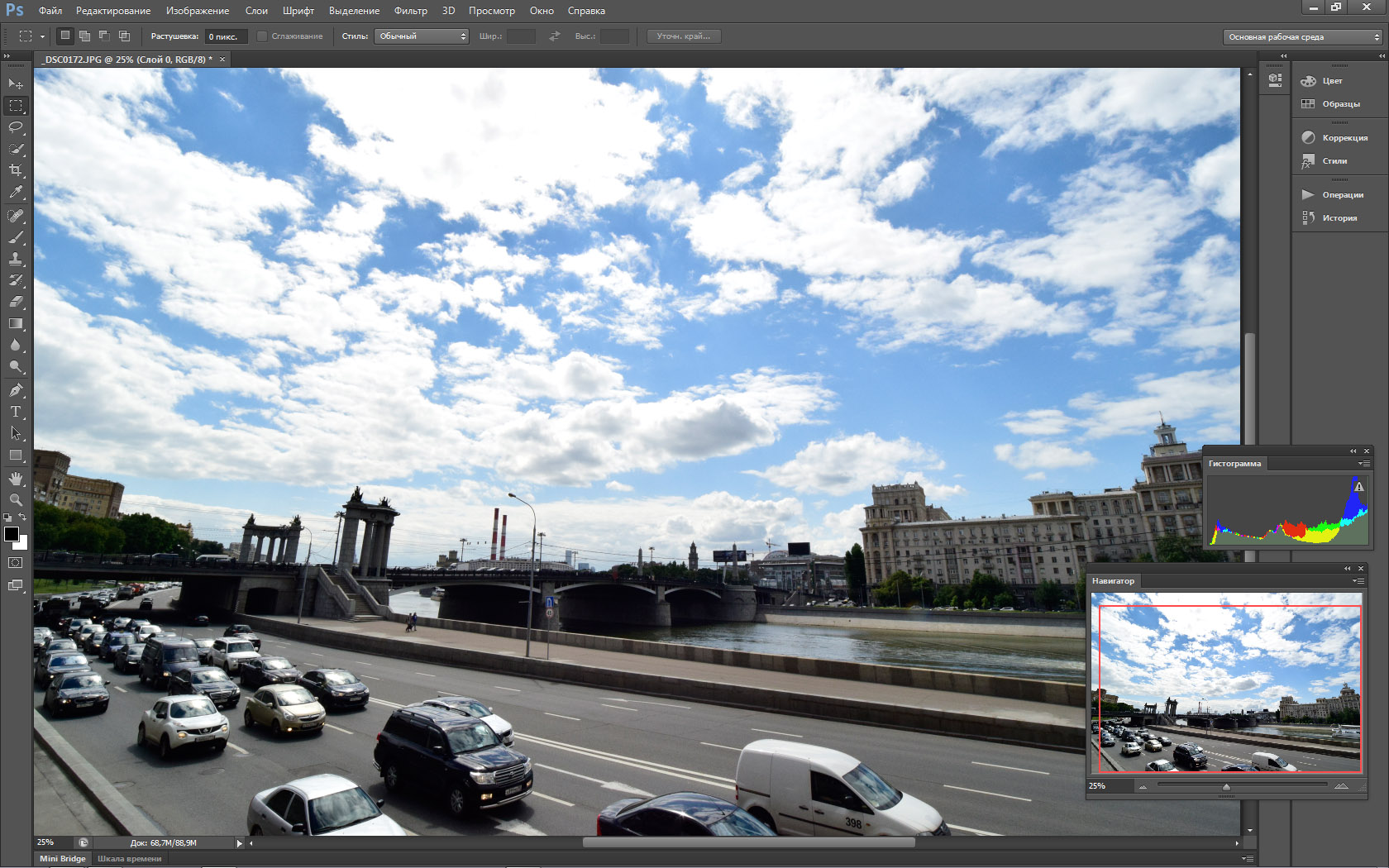Select the Quick Selection tool
This screenshot has height=868, width=1389.
(16, 149)
